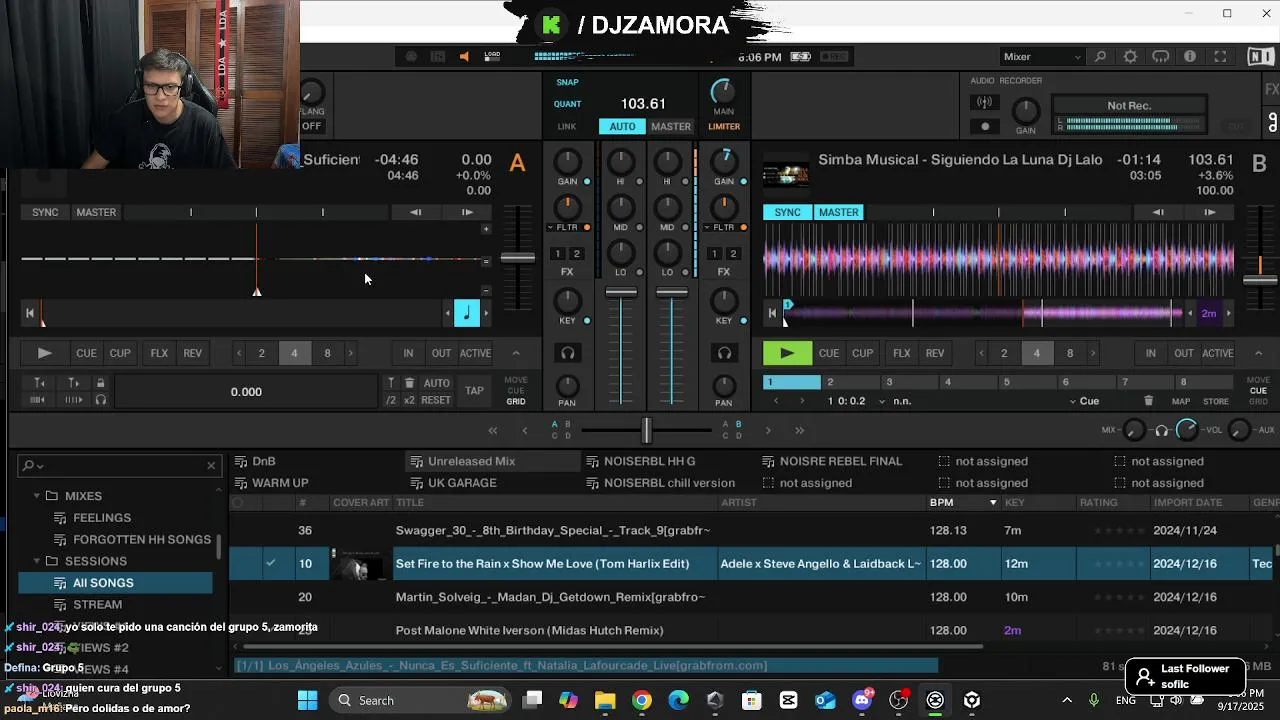Enable AUTO master clock mode
This screenshot has height=720, width=1280.
pyautogui.click(x=622, y=127)
